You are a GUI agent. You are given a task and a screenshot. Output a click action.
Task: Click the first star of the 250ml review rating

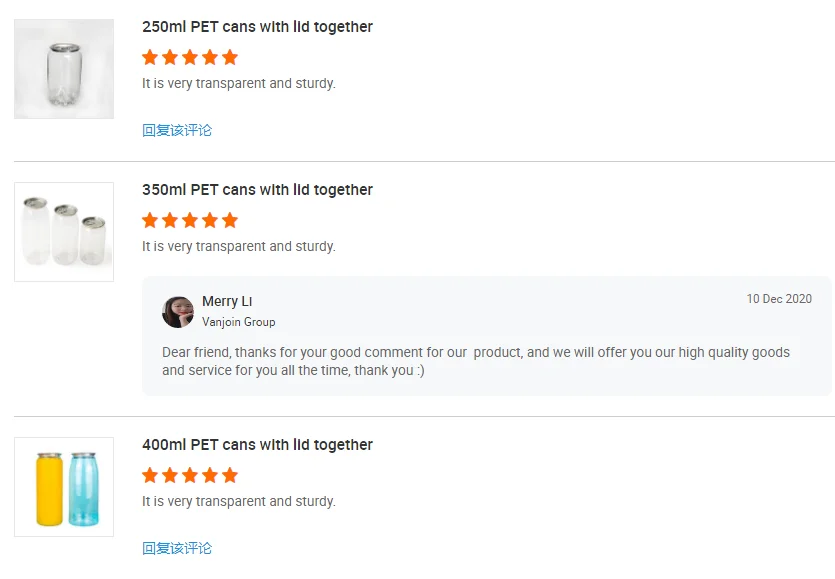click(x=150, y=57)
